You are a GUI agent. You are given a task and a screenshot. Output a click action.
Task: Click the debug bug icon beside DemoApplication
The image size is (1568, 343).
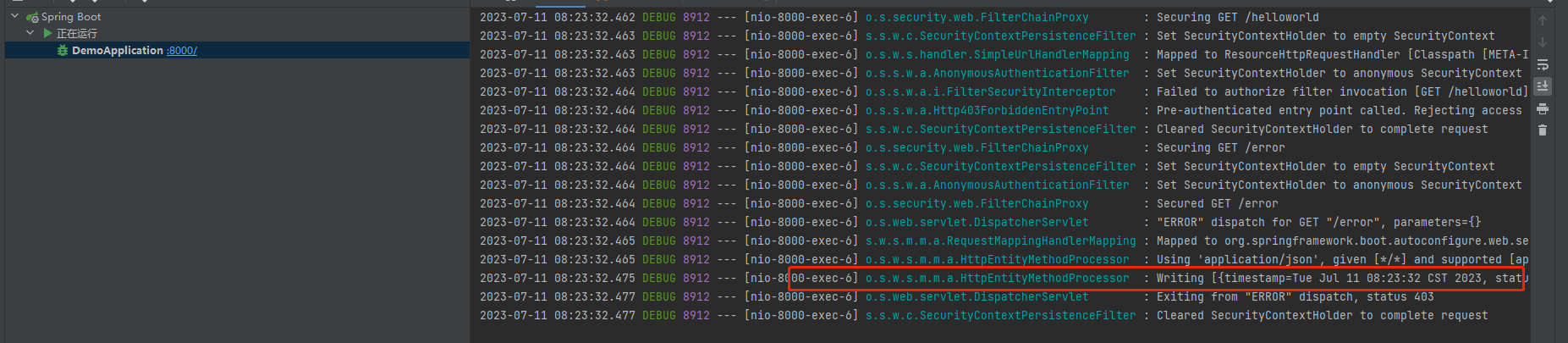coord(63,51)
